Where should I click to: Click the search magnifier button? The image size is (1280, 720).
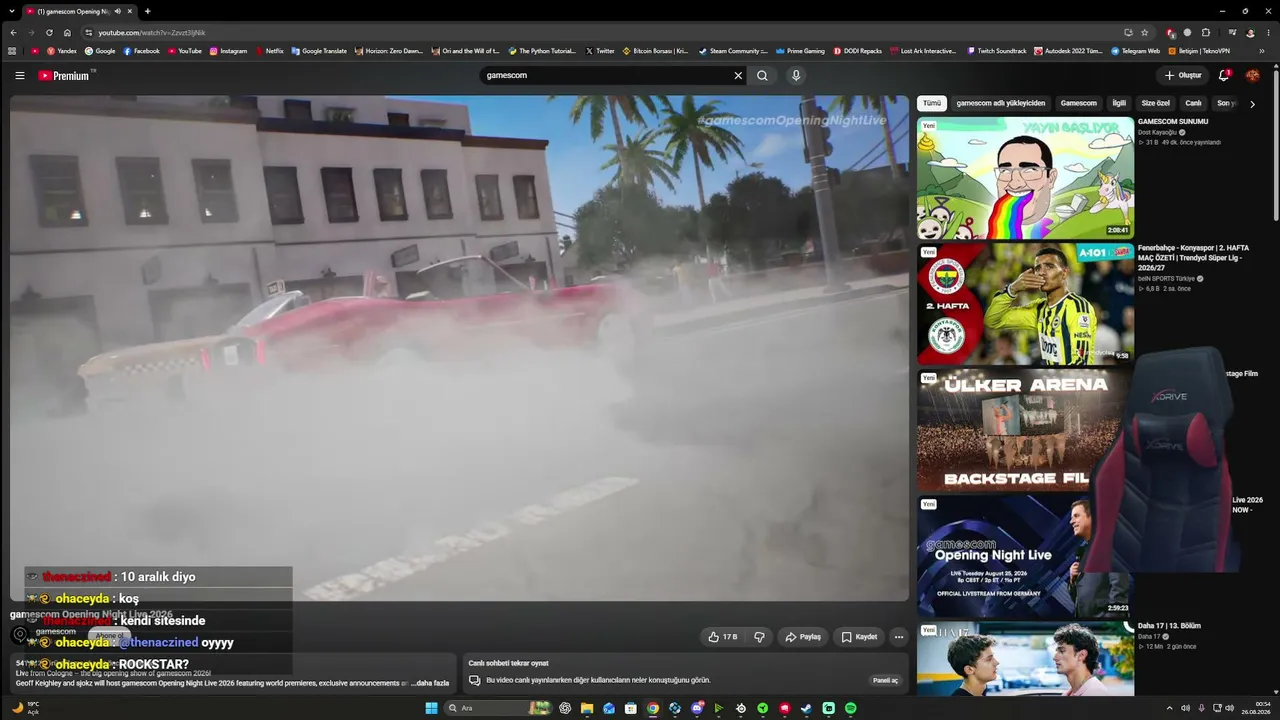pyautogui.click(x=762, y=75)
